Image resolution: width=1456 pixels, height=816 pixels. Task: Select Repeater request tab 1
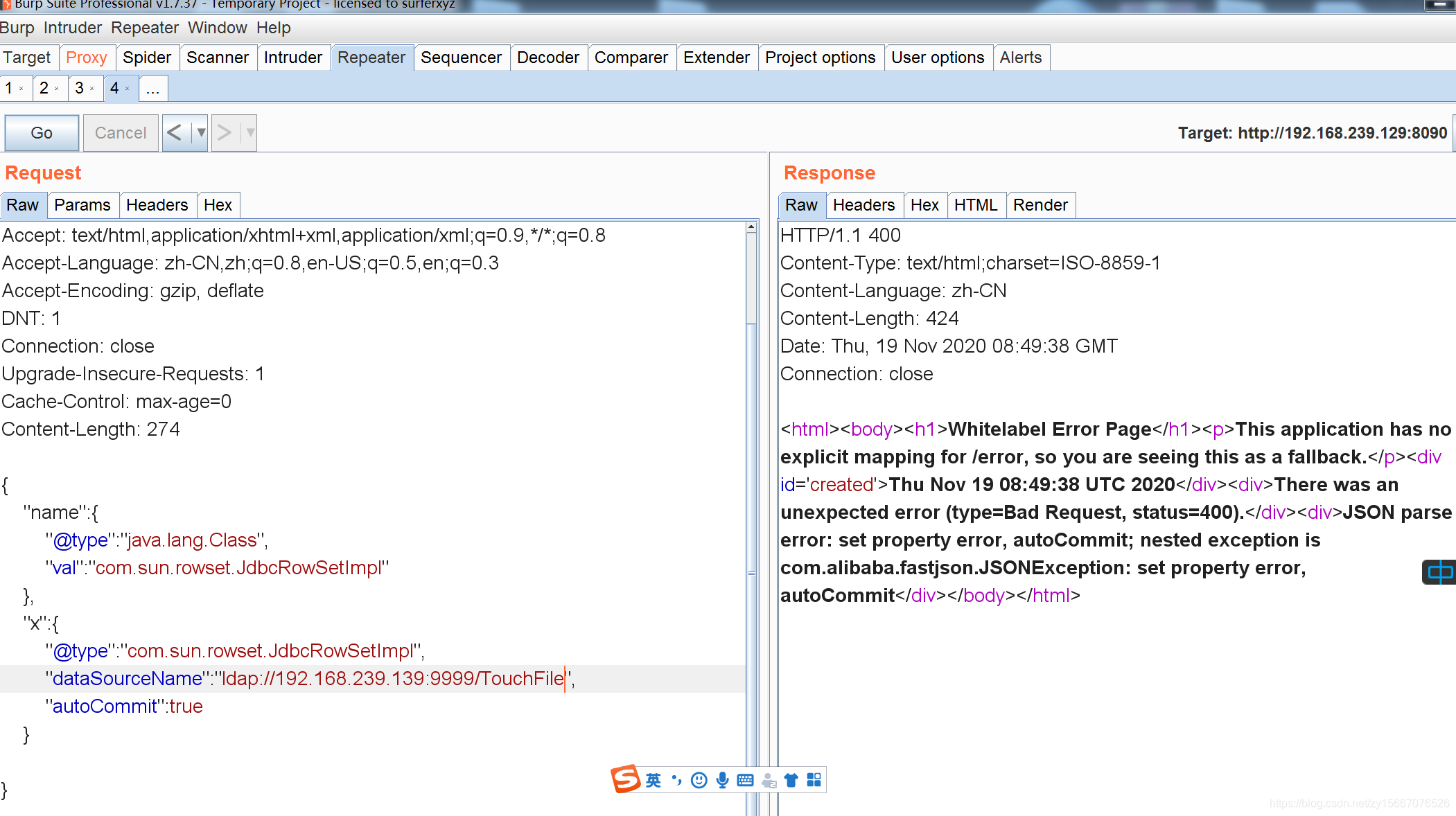(9, 88)
